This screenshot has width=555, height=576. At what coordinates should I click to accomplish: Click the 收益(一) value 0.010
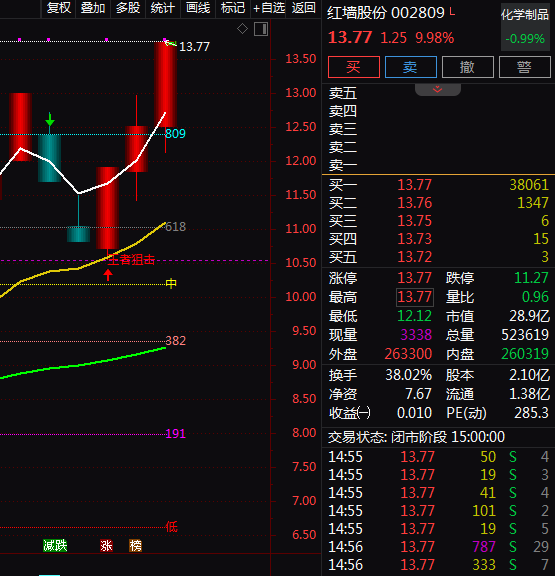414,413
